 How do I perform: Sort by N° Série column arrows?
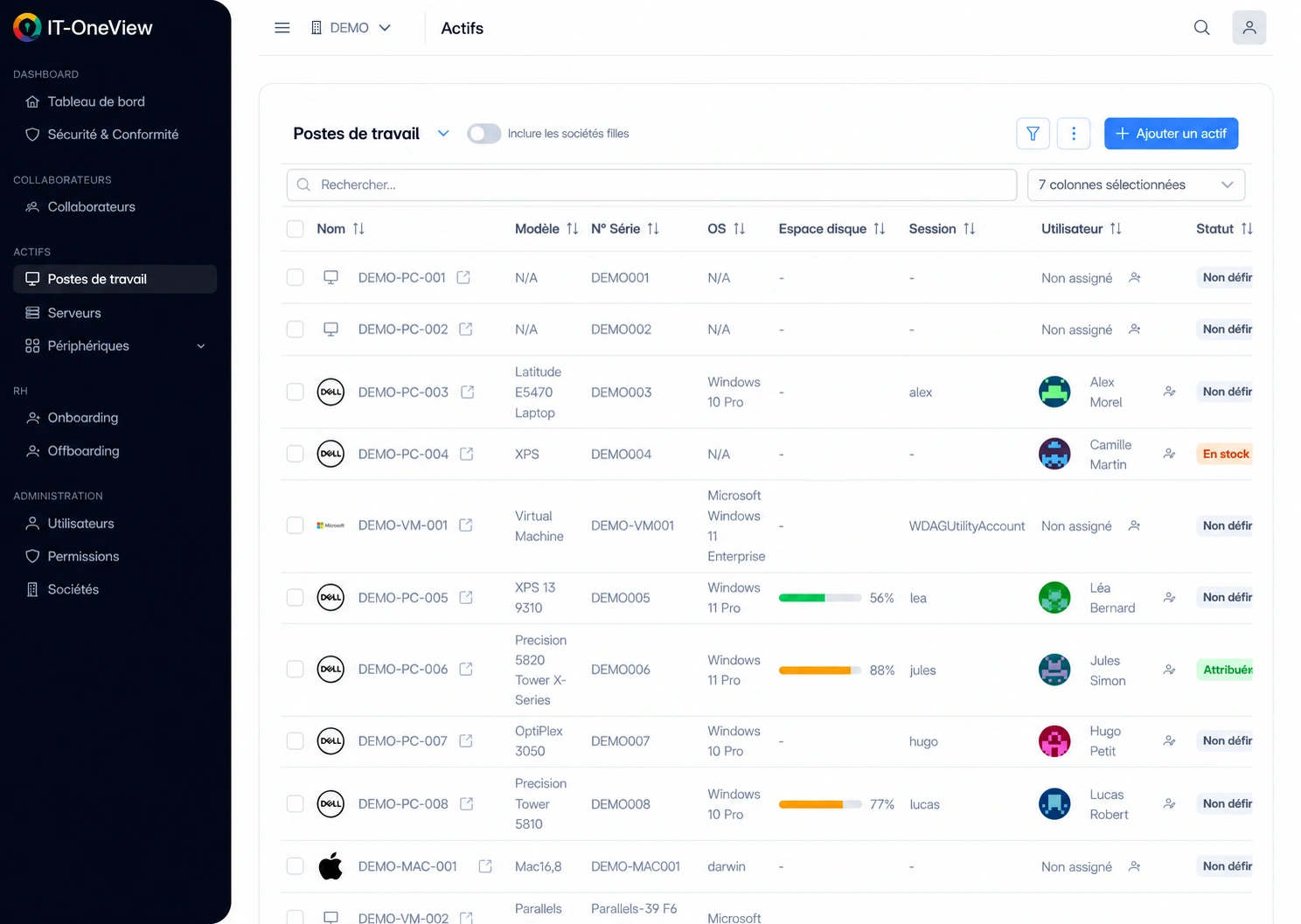pos(653,228)
